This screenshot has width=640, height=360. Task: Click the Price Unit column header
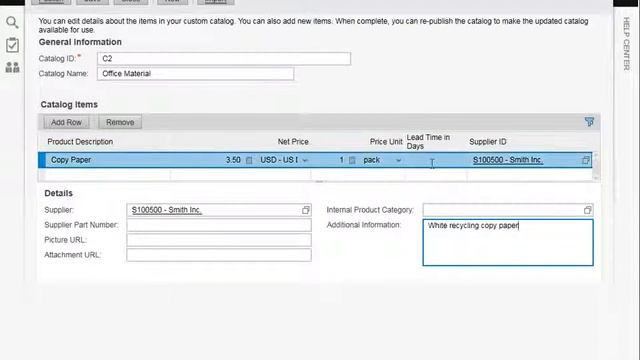pos(386,142)
